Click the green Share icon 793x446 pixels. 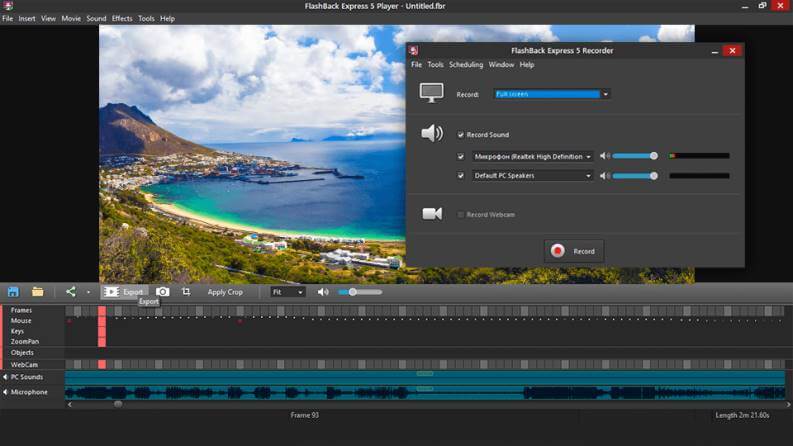[x=71, y=292]
